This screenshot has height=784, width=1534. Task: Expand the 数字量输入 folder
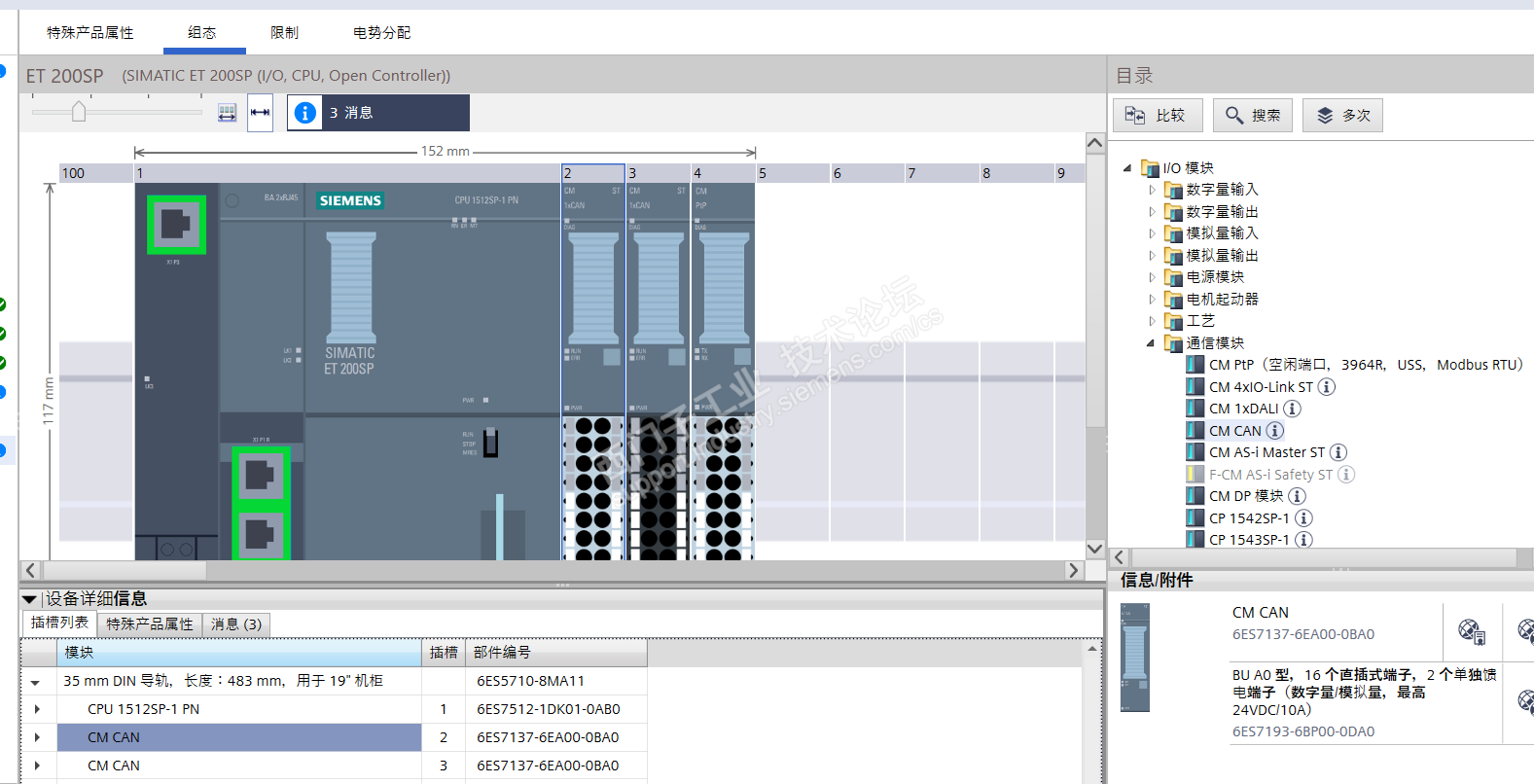click(x=1152, y=190)
